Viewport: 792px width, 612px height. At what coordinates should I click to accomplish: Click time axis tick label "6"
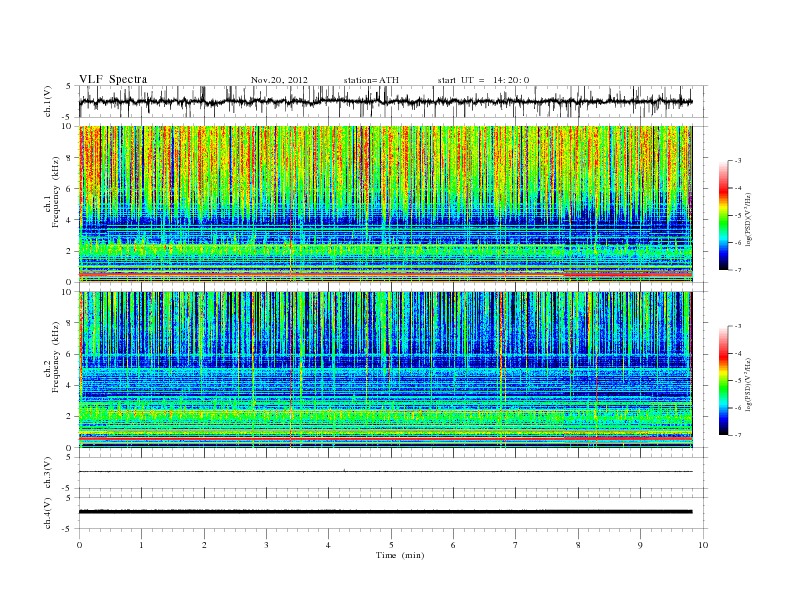pos(453,545)
